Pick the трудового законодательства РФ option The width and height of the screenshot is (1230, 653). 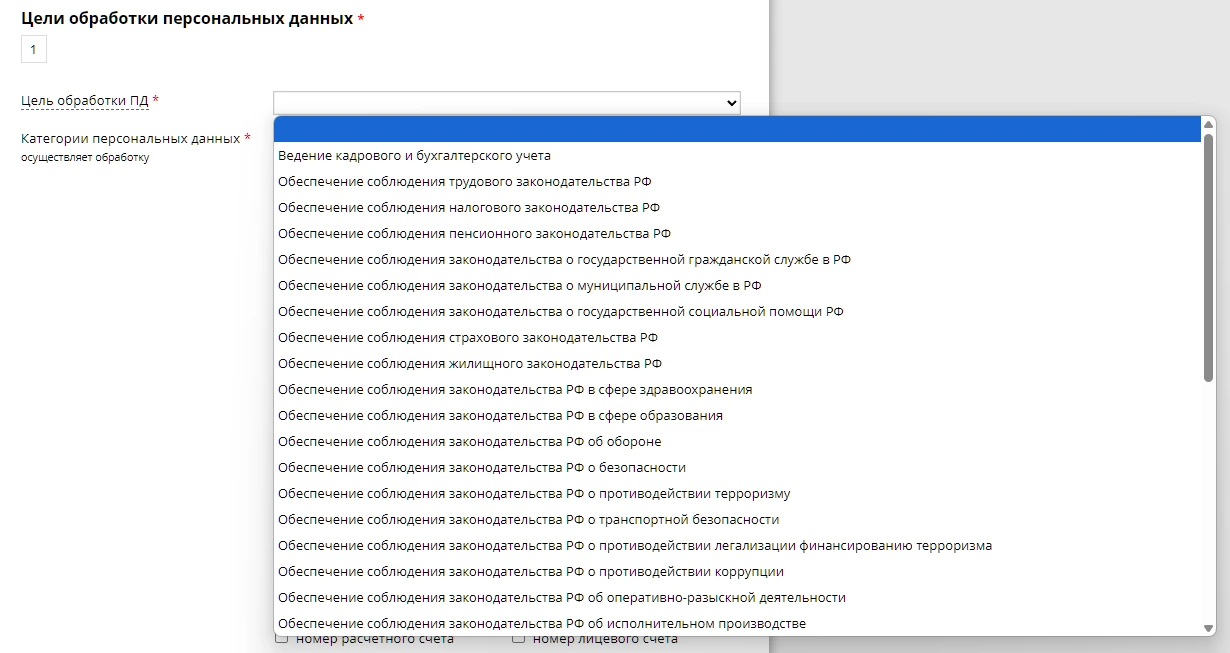click(x=465, y=182)
